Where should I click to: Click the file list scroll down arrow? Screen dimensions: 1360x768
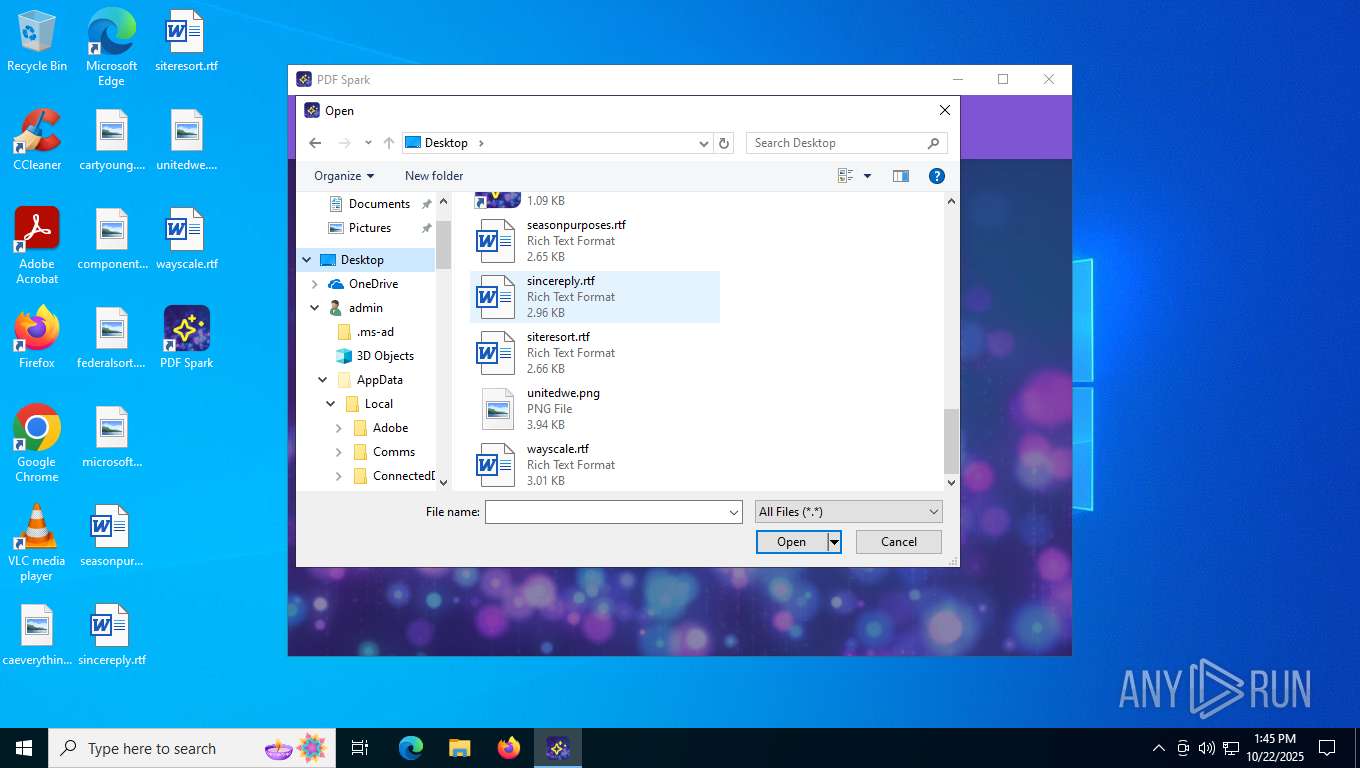pos(951,482)
